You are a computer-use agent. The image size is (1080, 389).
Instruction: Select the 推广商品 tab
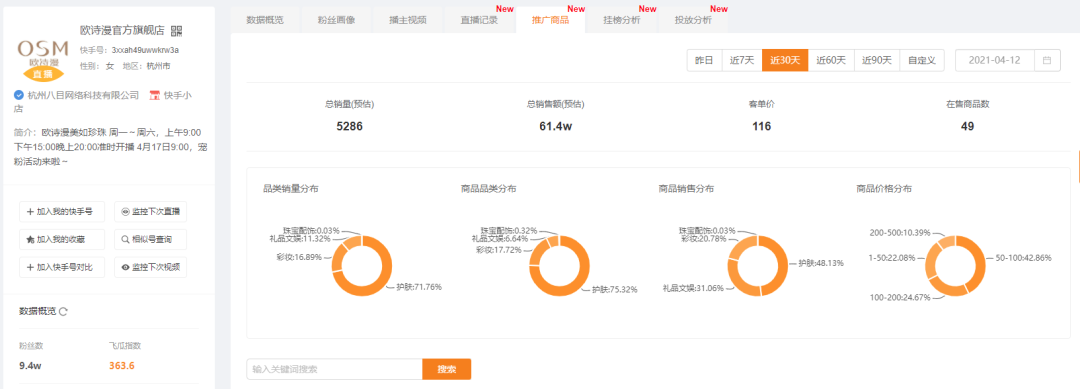pos(550,20)
